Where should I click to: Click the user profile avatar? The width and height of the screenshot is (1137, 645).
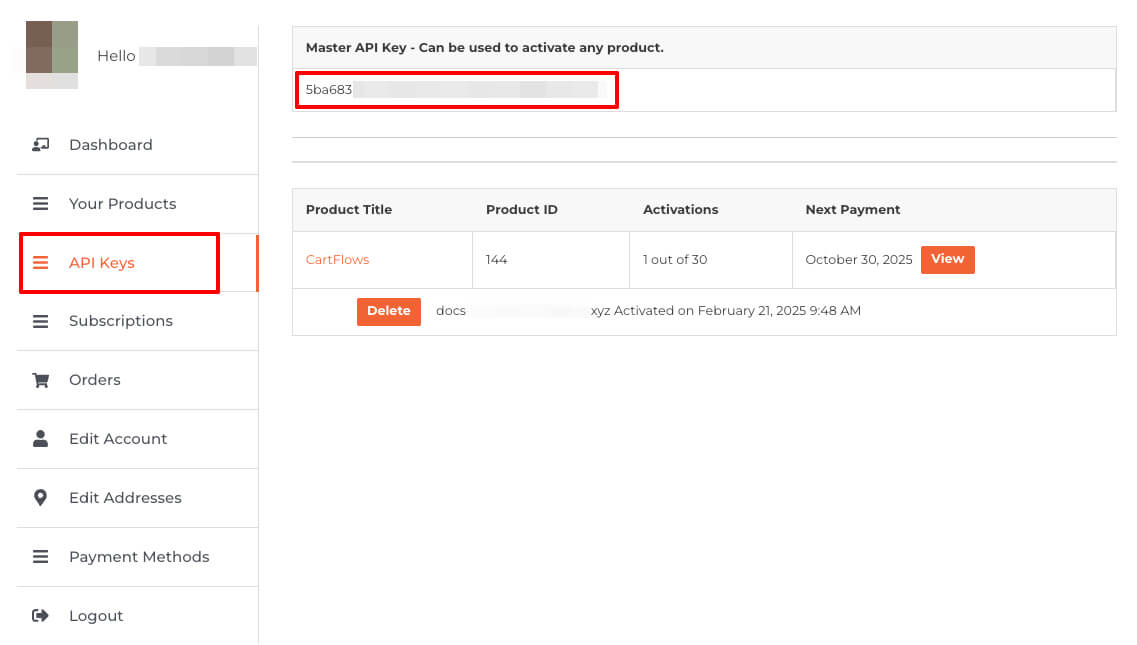point(52,54)
